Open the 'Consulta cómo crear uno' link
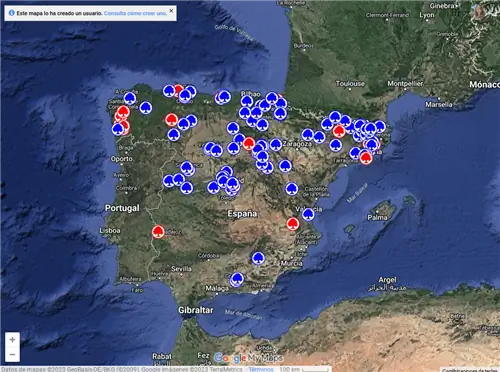Image resolution: width=500 pixels, height=372 pixels. [x=135, y=13]
